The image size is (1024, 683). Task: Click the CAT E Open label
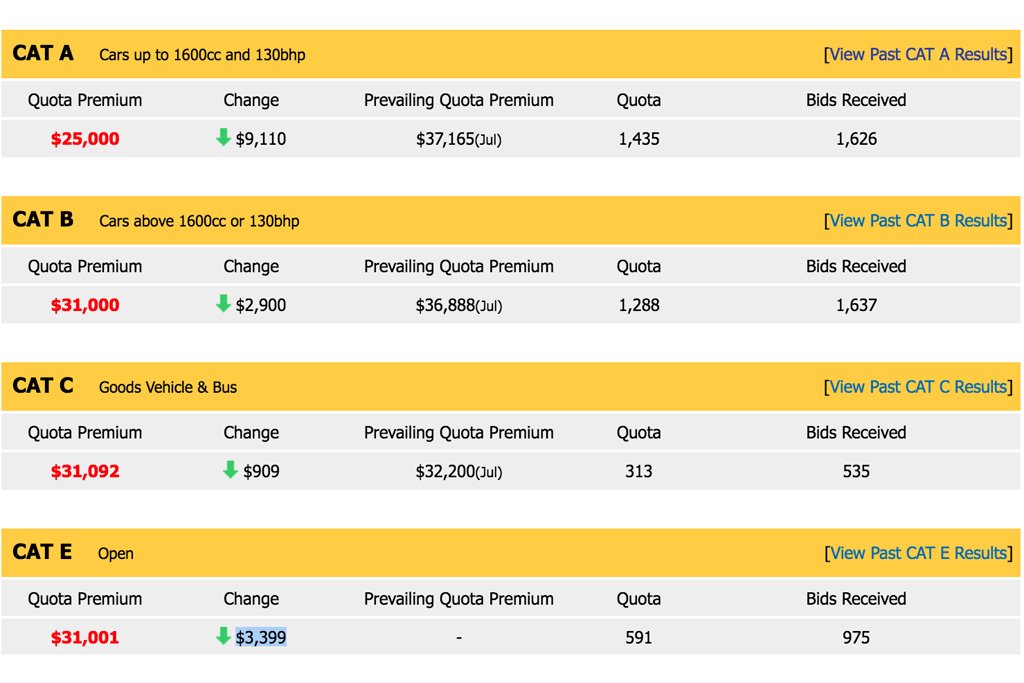[x=116, y=554]
